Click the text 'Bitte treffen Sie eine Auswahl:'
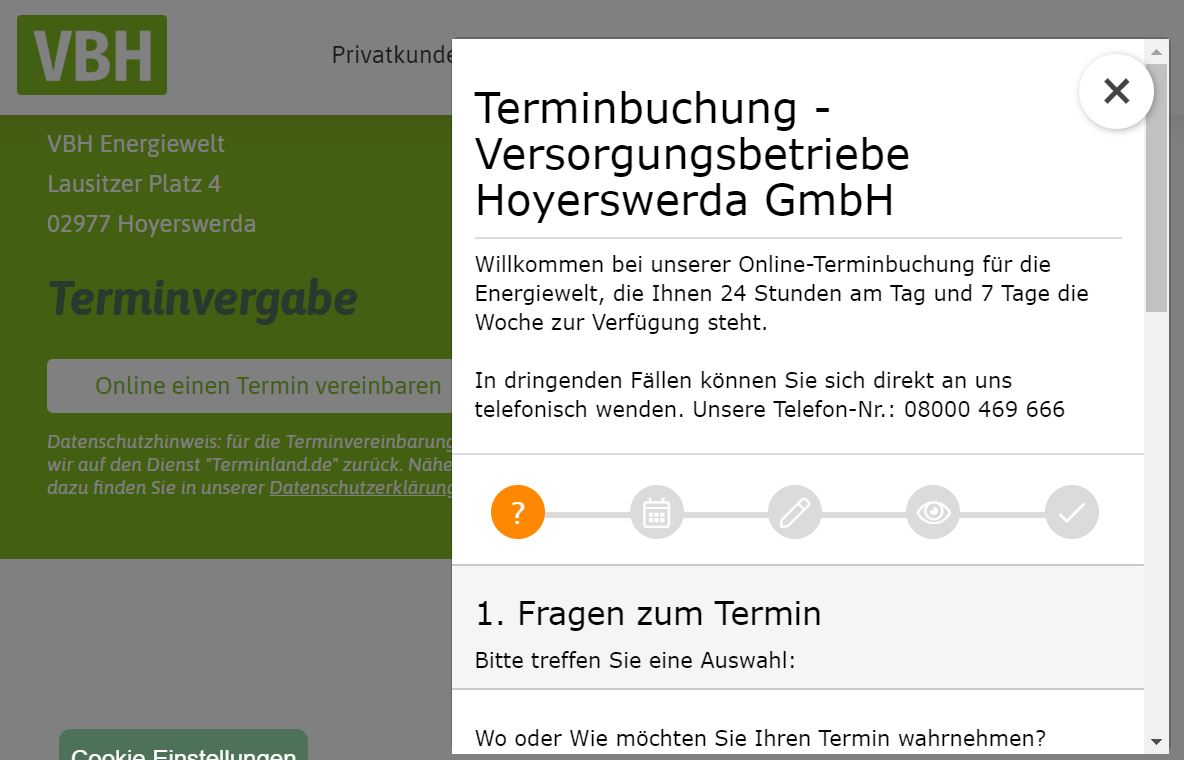 [635, 660]
